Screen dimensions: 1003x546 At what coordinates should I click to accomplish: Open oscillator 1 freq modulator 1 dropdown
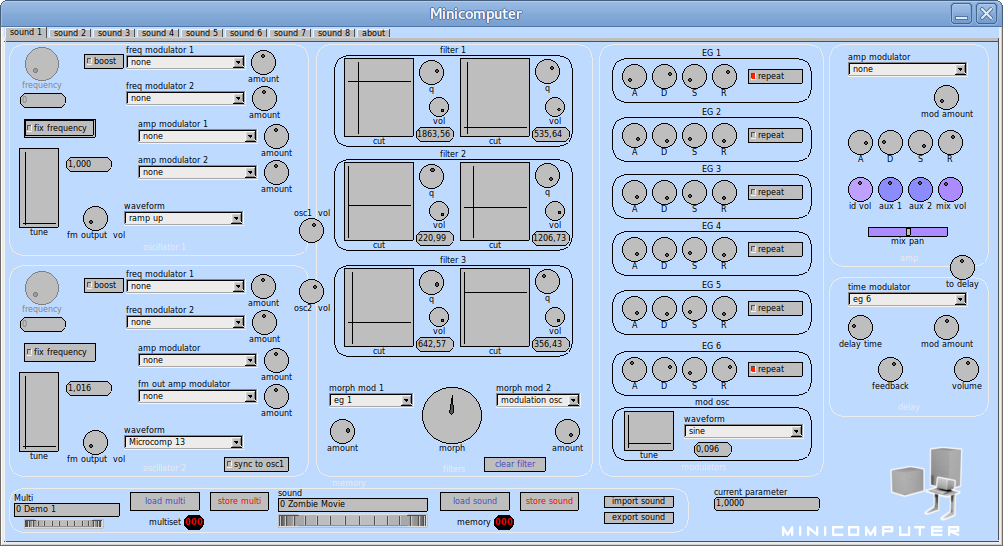[186, 62]
